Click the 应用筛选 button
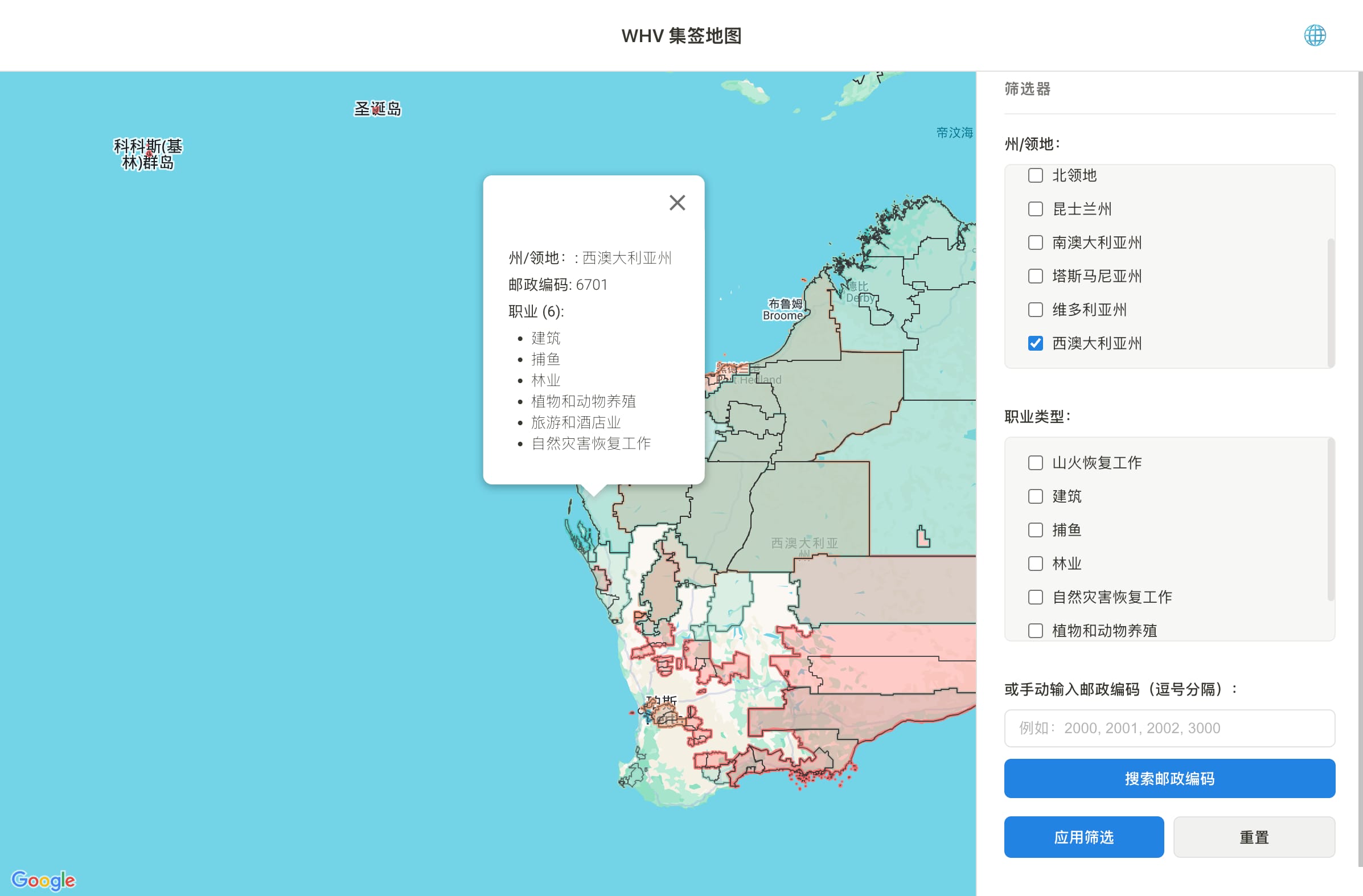Screen dimensions: 1363x896 coord(1083,837)
